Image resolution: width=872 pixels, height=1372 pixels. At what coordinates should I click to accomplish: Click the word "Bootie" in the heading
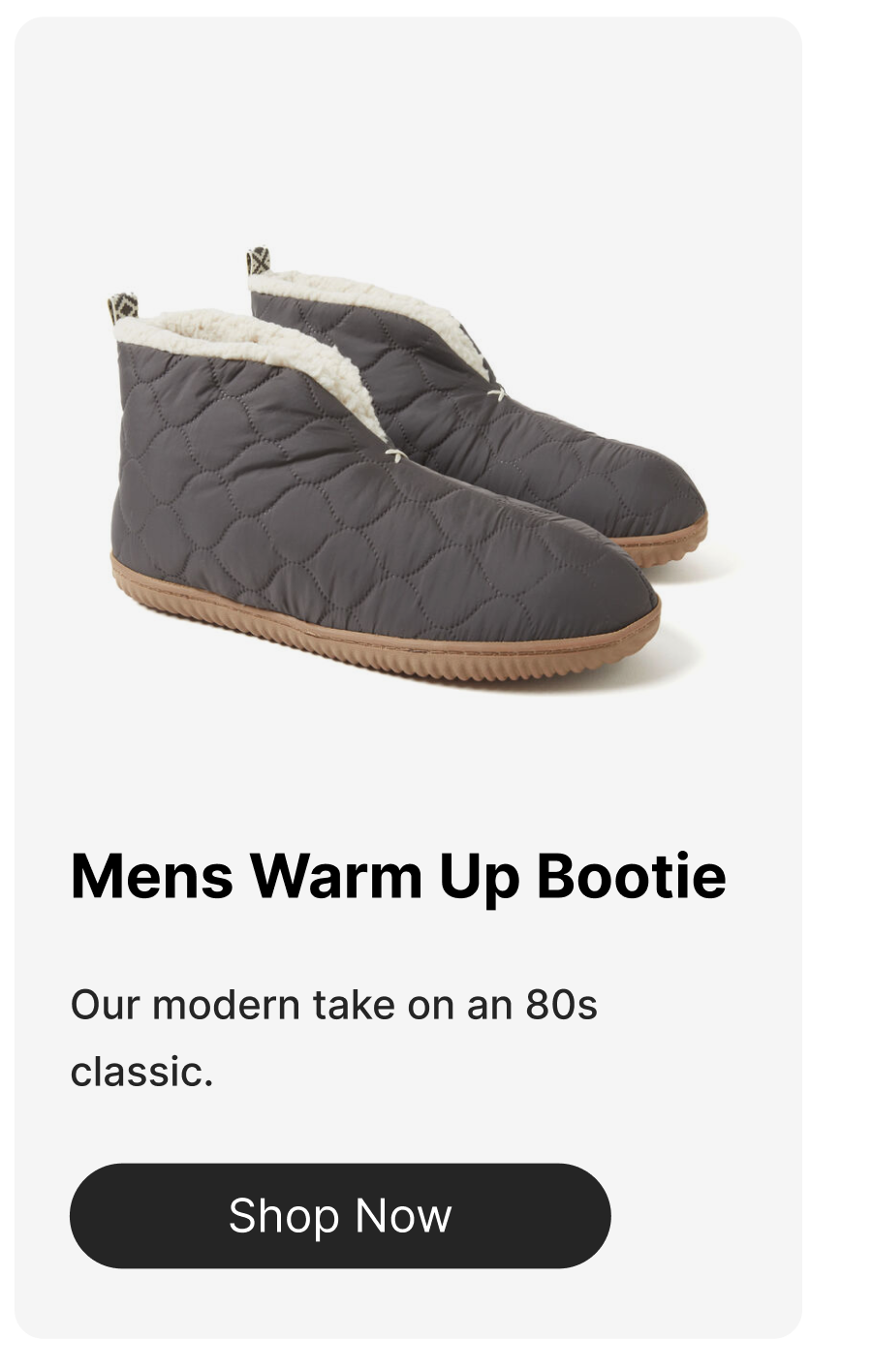point(632,876)
